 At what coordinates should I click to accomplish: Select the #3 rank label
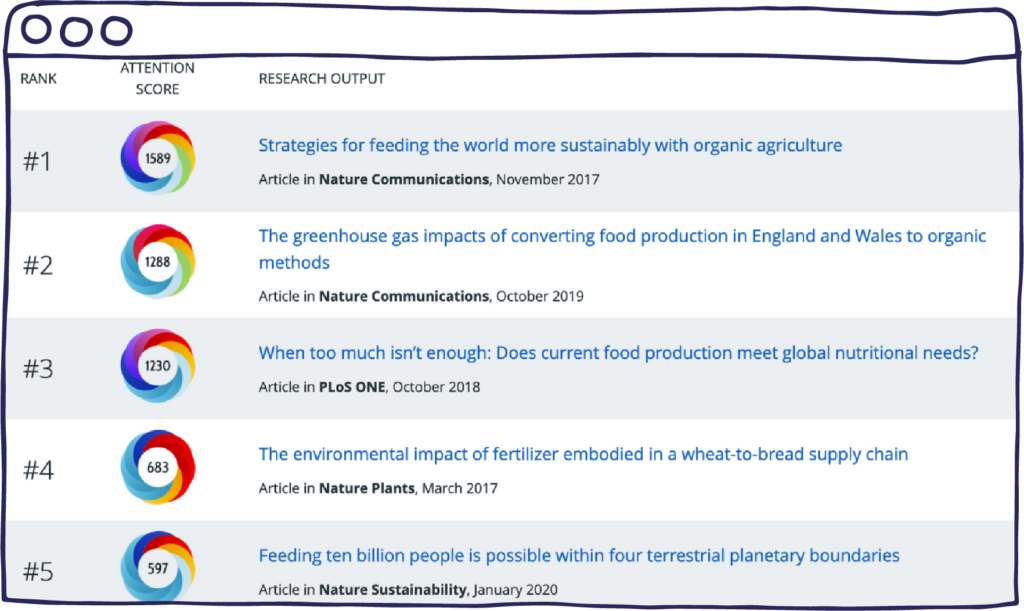[x=38, y=369]
